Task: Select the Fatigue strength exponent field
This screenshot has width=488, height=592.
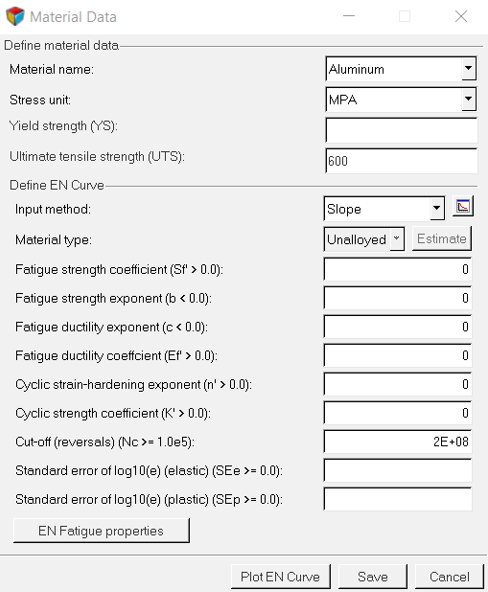Action: pos(397,298)
